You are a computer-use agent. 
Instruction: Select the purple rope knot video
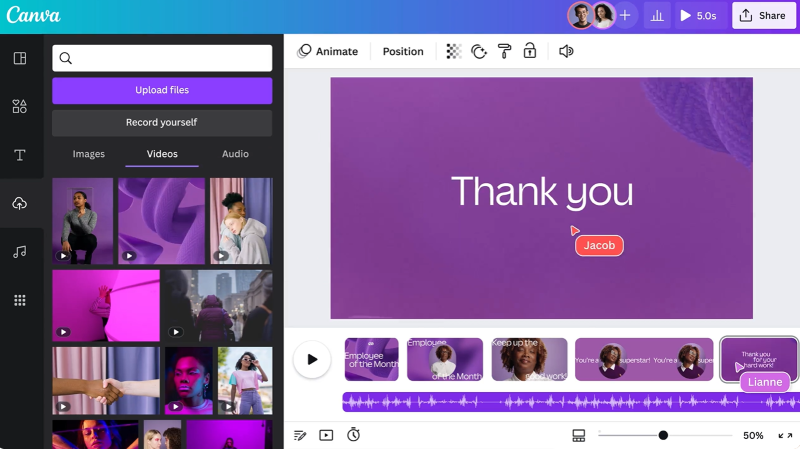click(161, 221)
